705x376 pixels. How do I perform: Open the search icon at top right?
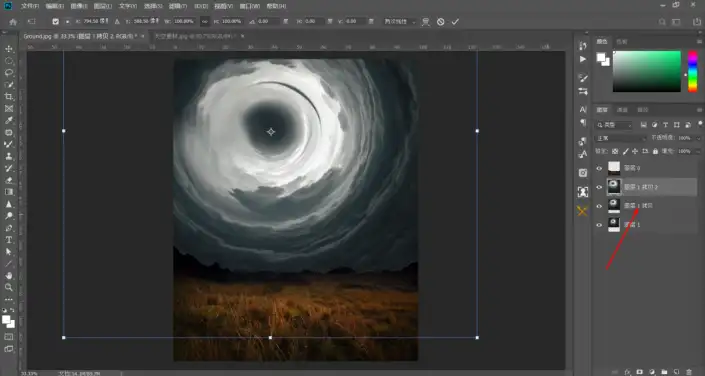(x=662, y=22)
